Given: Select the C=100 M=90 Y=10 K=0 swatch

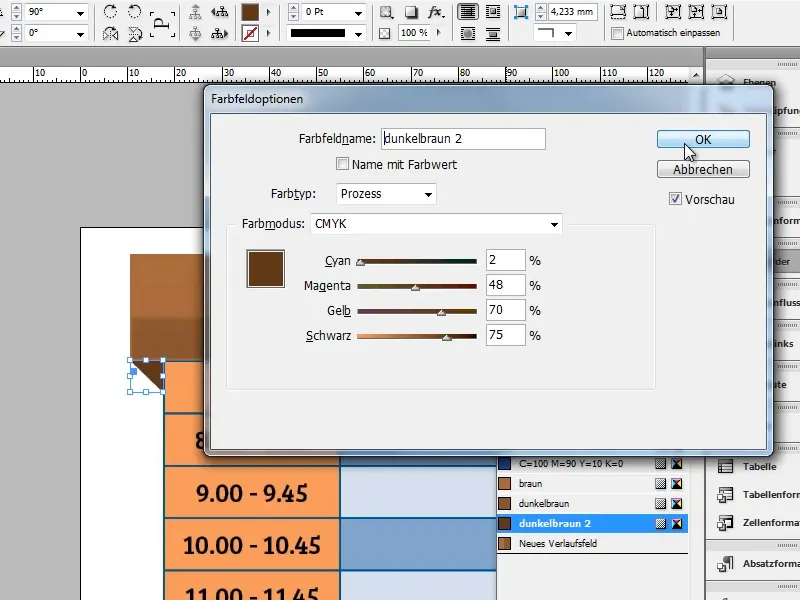Looking at the screenshot, I should 592,464.
